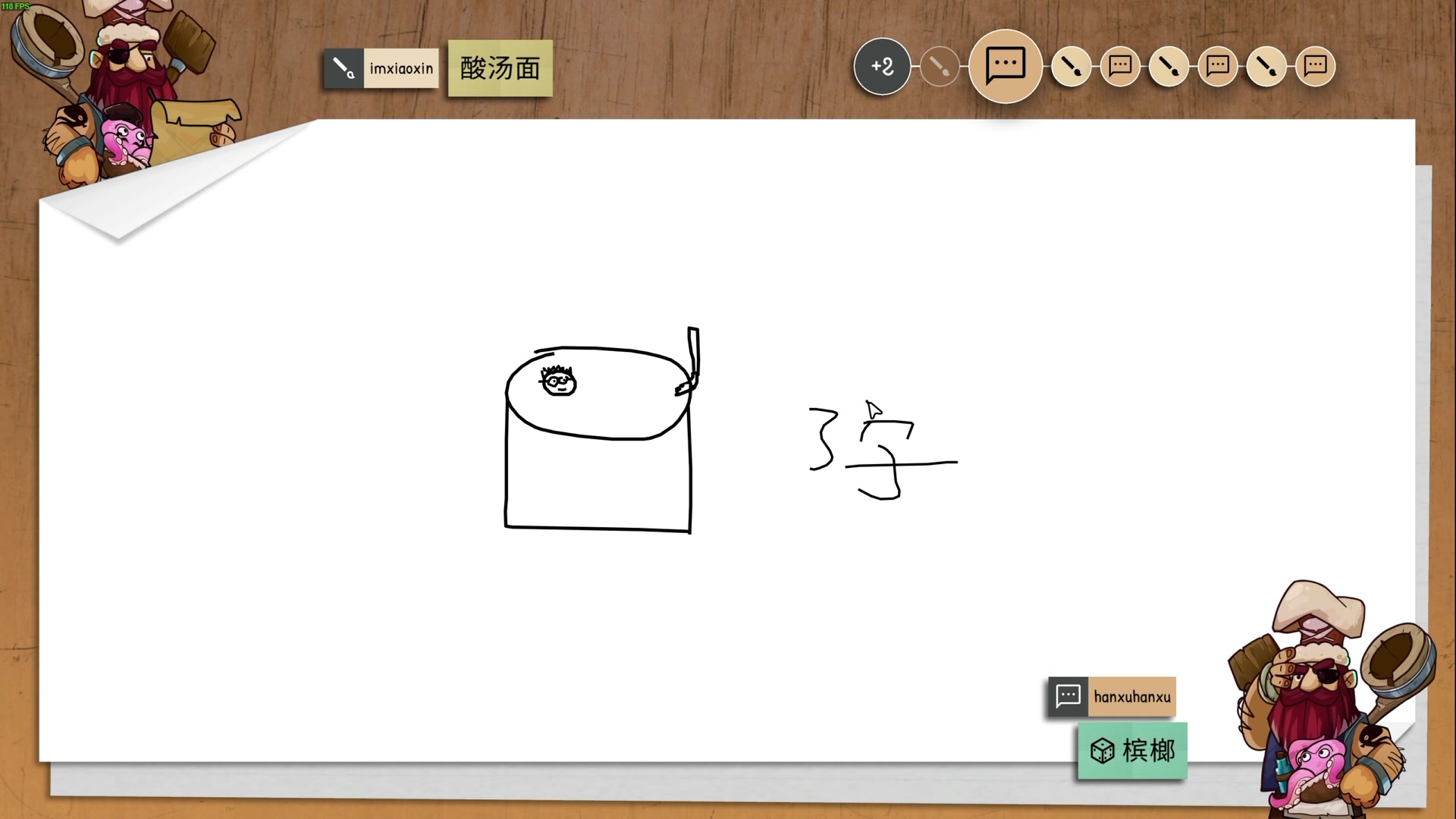The image size is (1456, 819).
Task: Jump to the middle small brush timeline step
Action: click(1169, 67)
